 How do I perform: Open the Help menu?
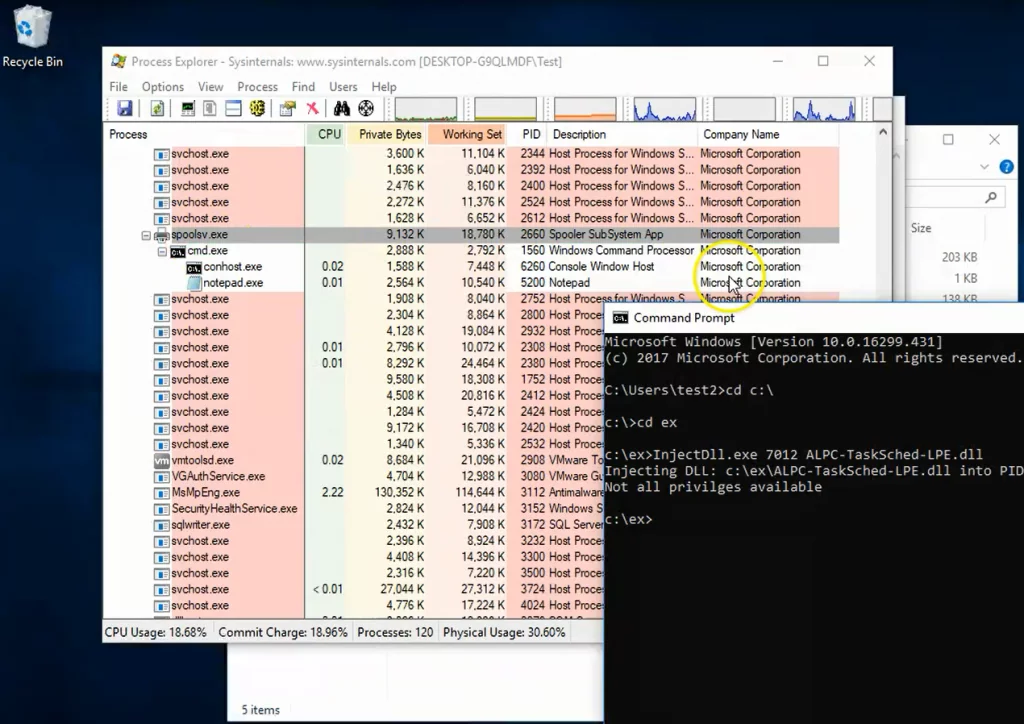tap(384, 87)
